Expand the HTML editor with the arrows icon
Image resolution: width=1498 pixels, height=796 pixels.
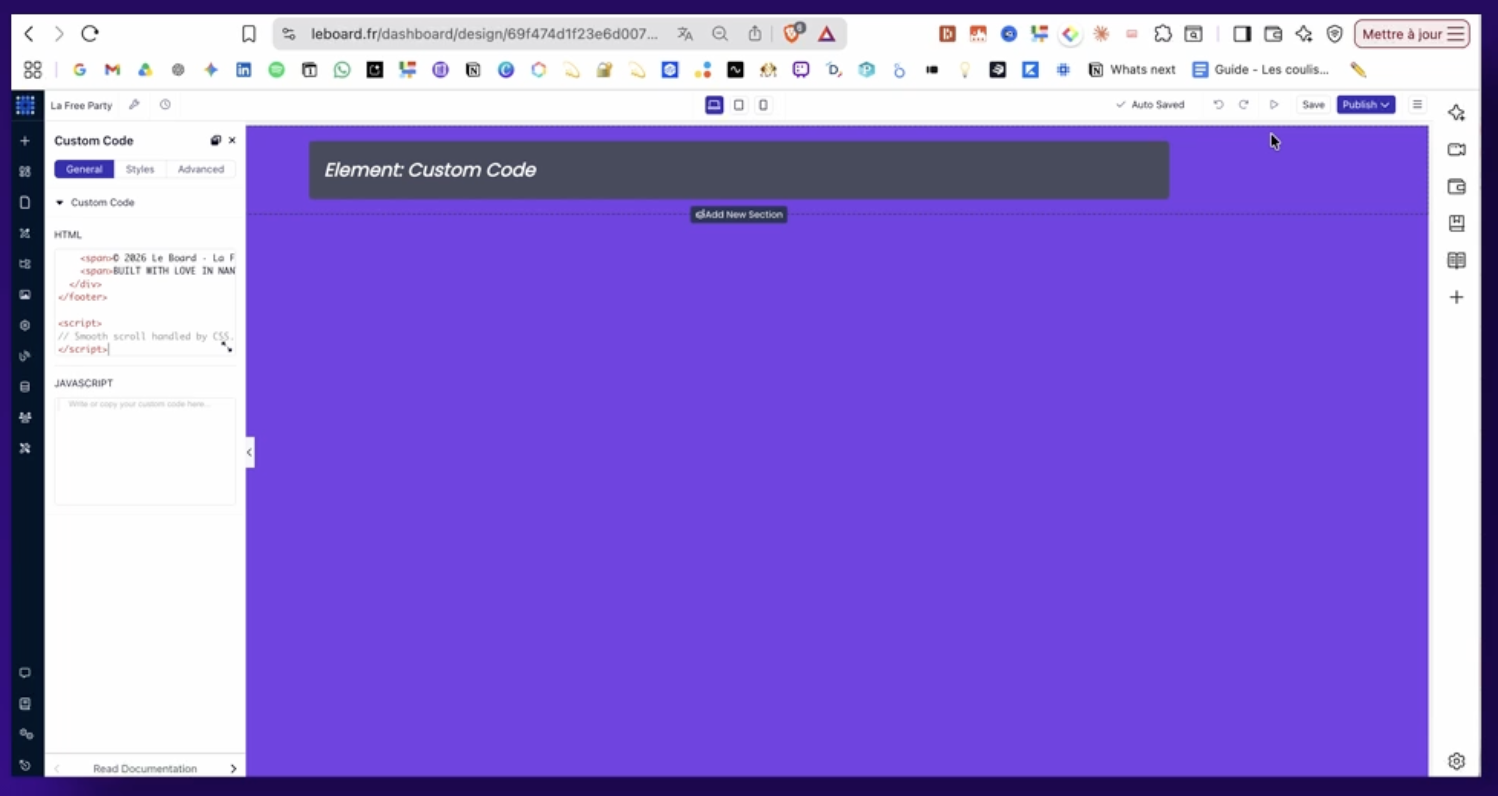[x=227, y=346]
